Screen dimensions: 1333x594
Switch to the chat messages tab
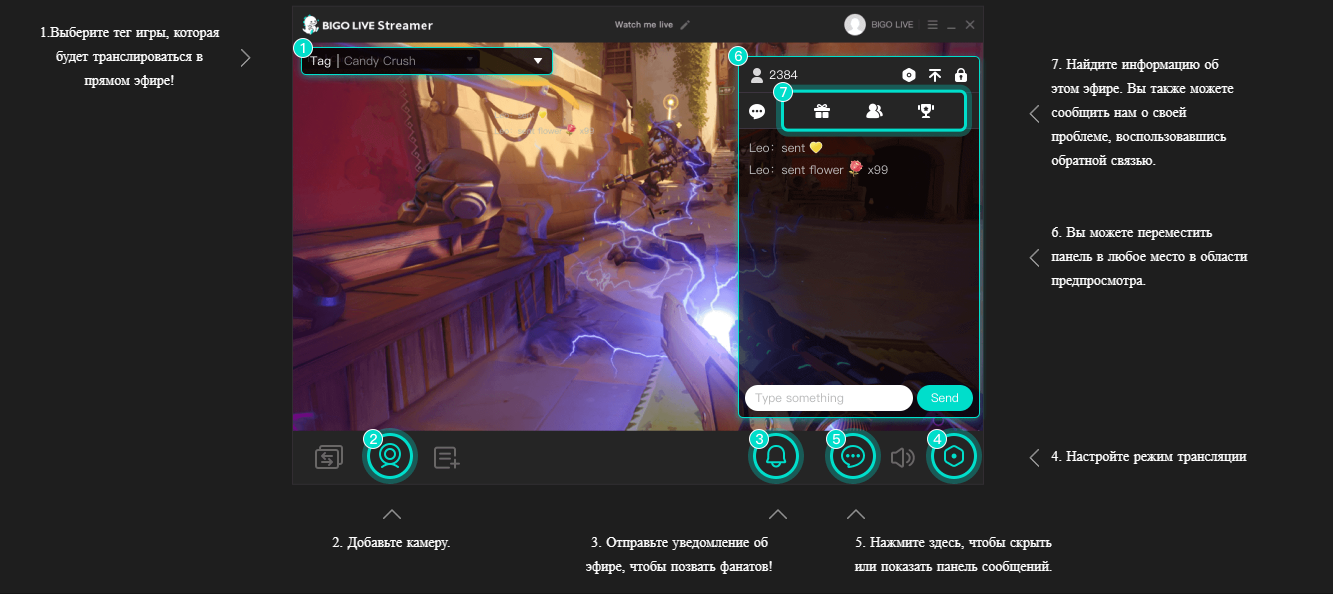(757, 112)
